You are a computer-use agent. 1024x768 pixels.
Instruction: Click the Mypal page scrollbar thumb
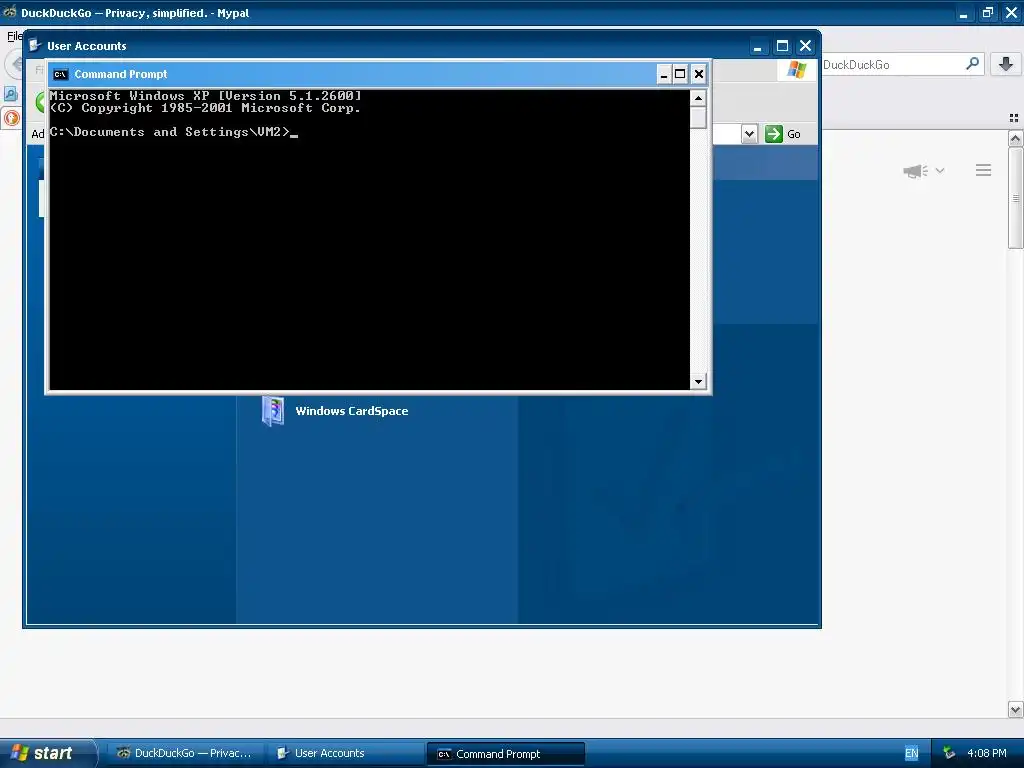[x=1015, y=198]
